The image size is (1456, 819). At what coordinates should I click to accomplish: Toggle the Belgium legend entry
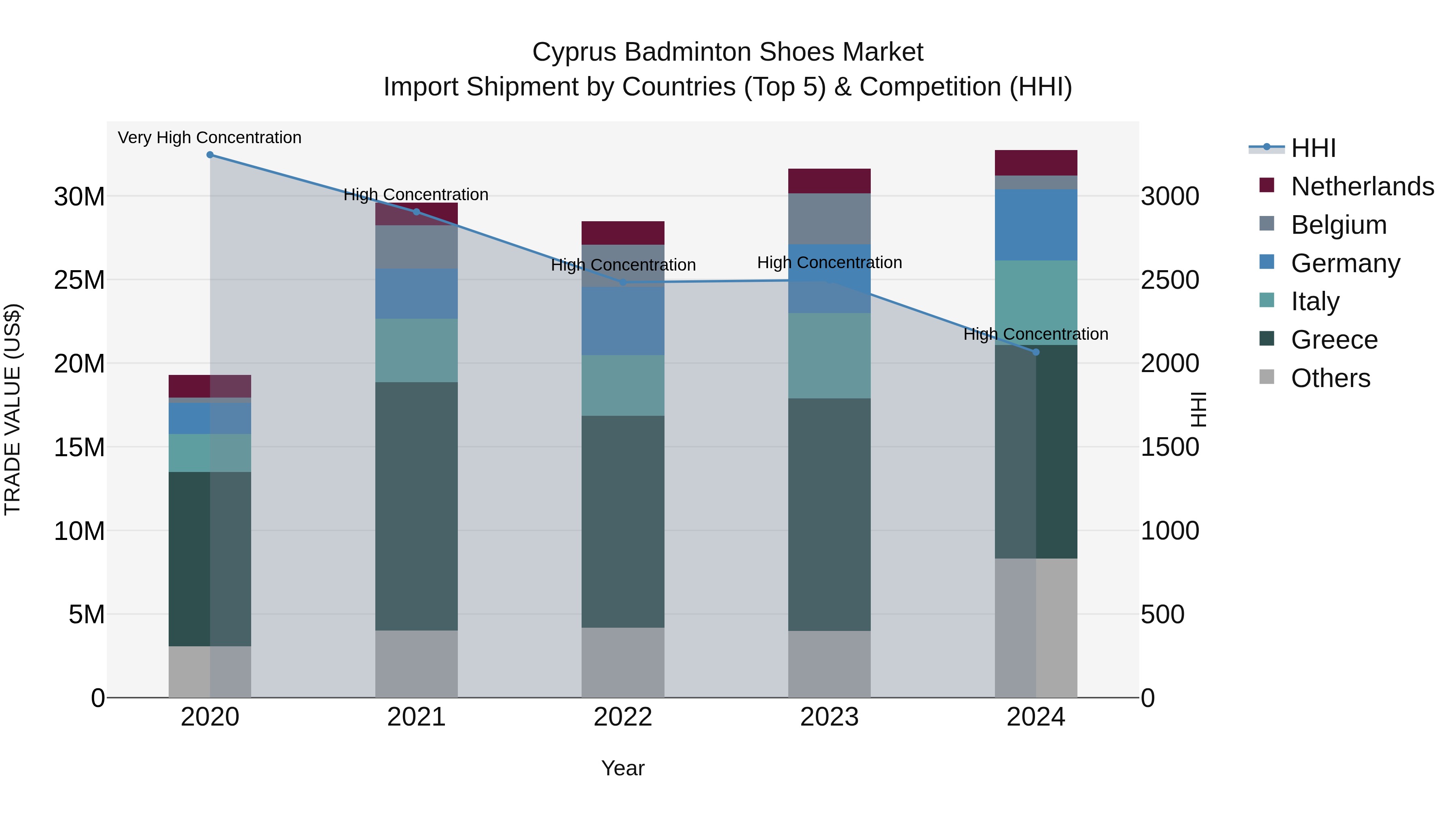tap(1323, 224)
